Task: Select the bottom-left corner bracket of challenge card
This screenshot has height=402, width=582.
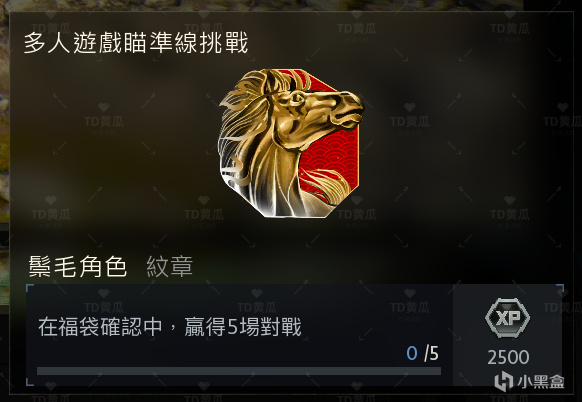Action: [x=30, y=382]
